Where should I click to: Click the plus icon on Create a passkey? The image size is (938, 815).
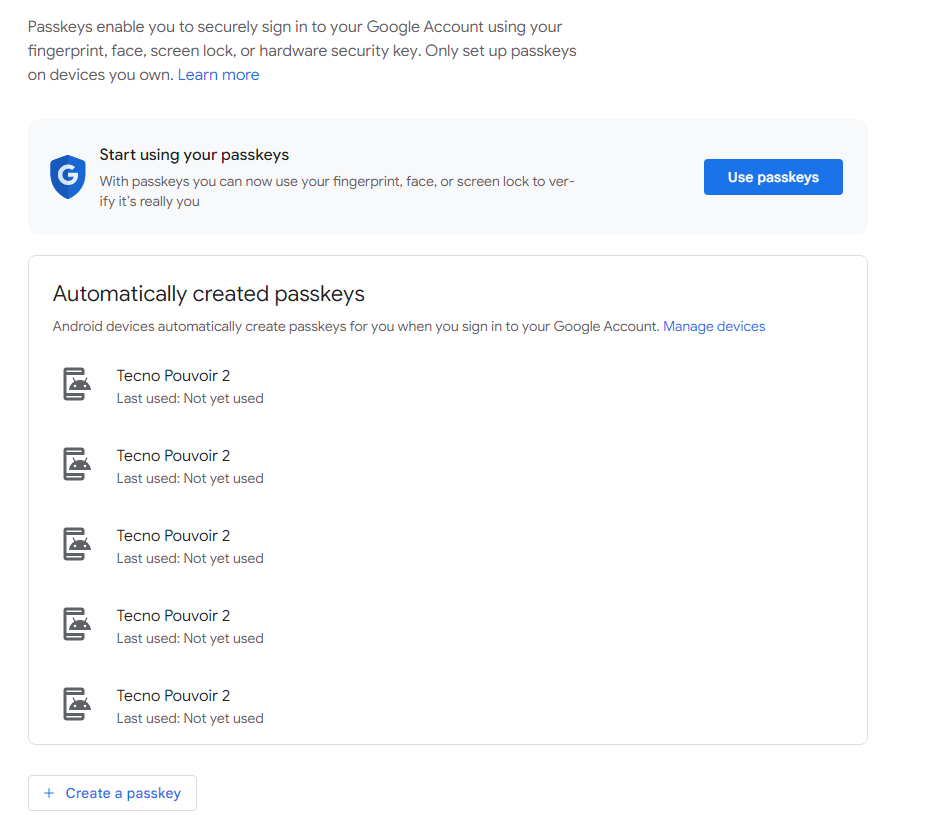(49, 792)
